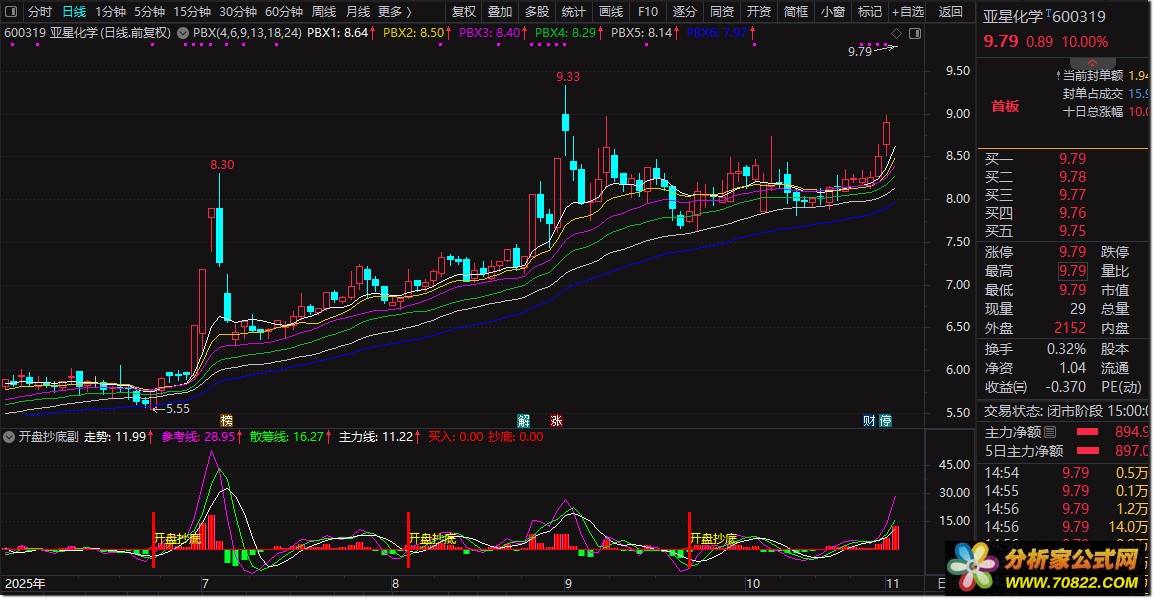Click the panel layout icon at toolbar start
This screenshot has width=1155, height=599.
[11, 12]
